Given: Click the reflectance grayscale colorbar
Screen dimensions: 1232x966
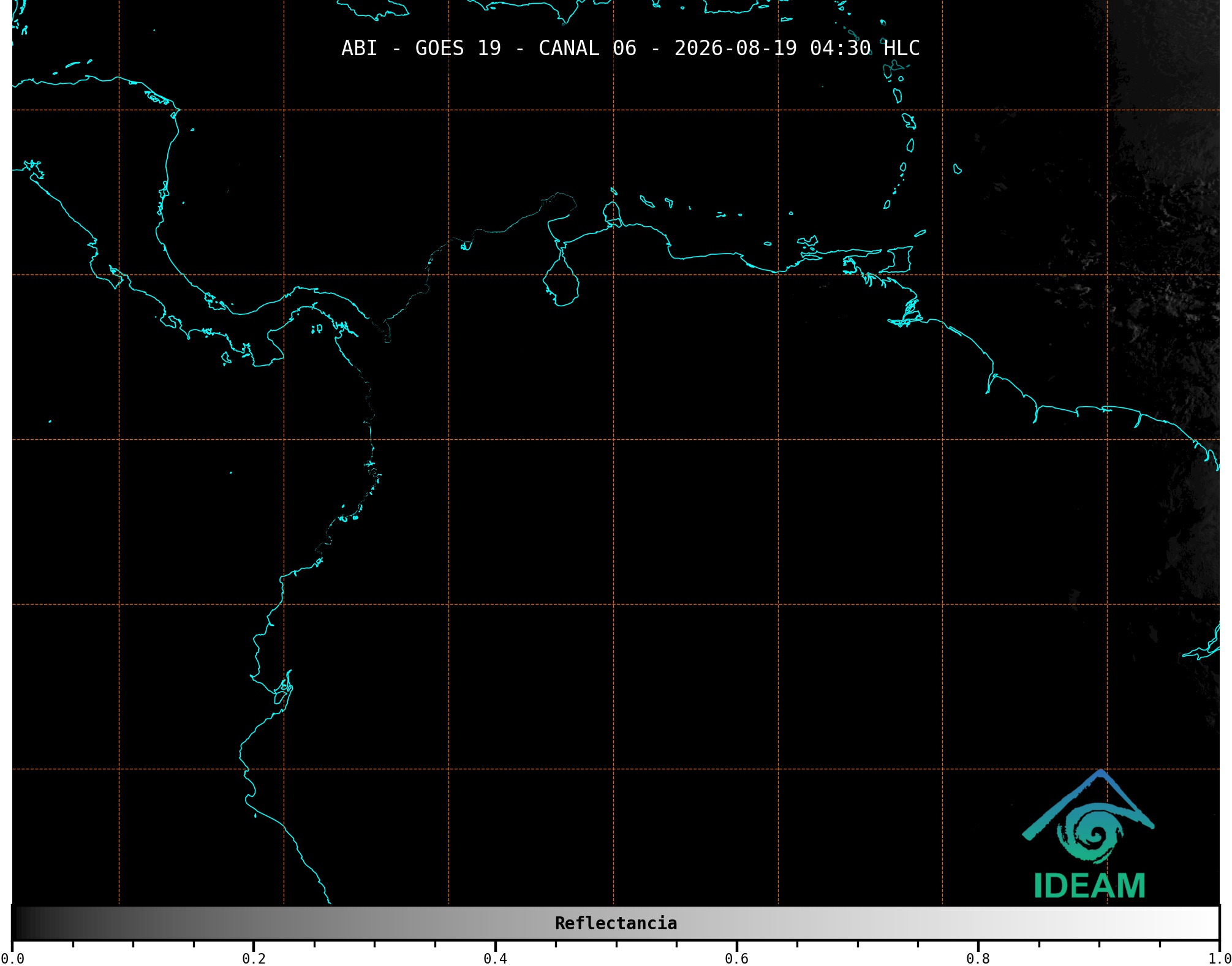Looking at the screenshot, I should click(x=616, y=923).
